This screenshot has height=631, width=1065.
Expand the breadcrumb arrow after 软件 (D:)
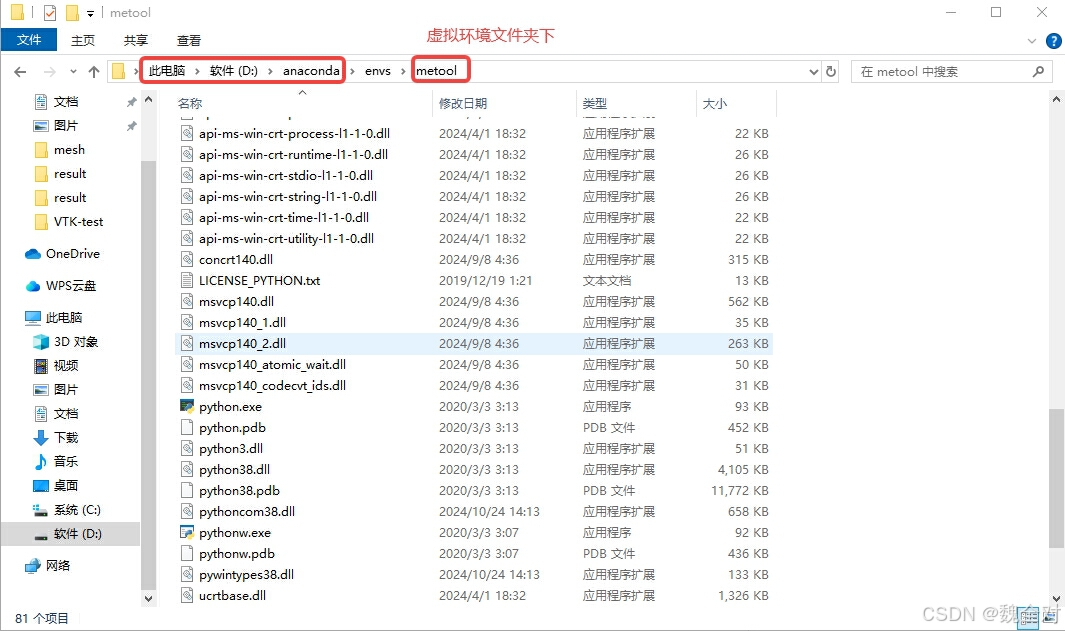tap(270, 71)
